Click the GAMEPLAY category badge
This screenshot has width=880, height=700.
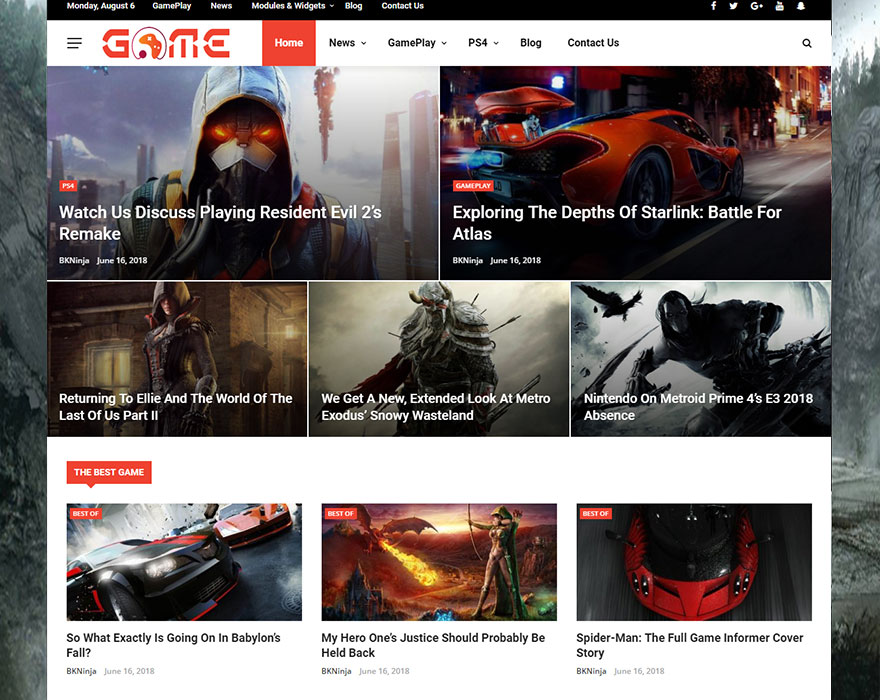pyautogui.click(x=473, y=186)
